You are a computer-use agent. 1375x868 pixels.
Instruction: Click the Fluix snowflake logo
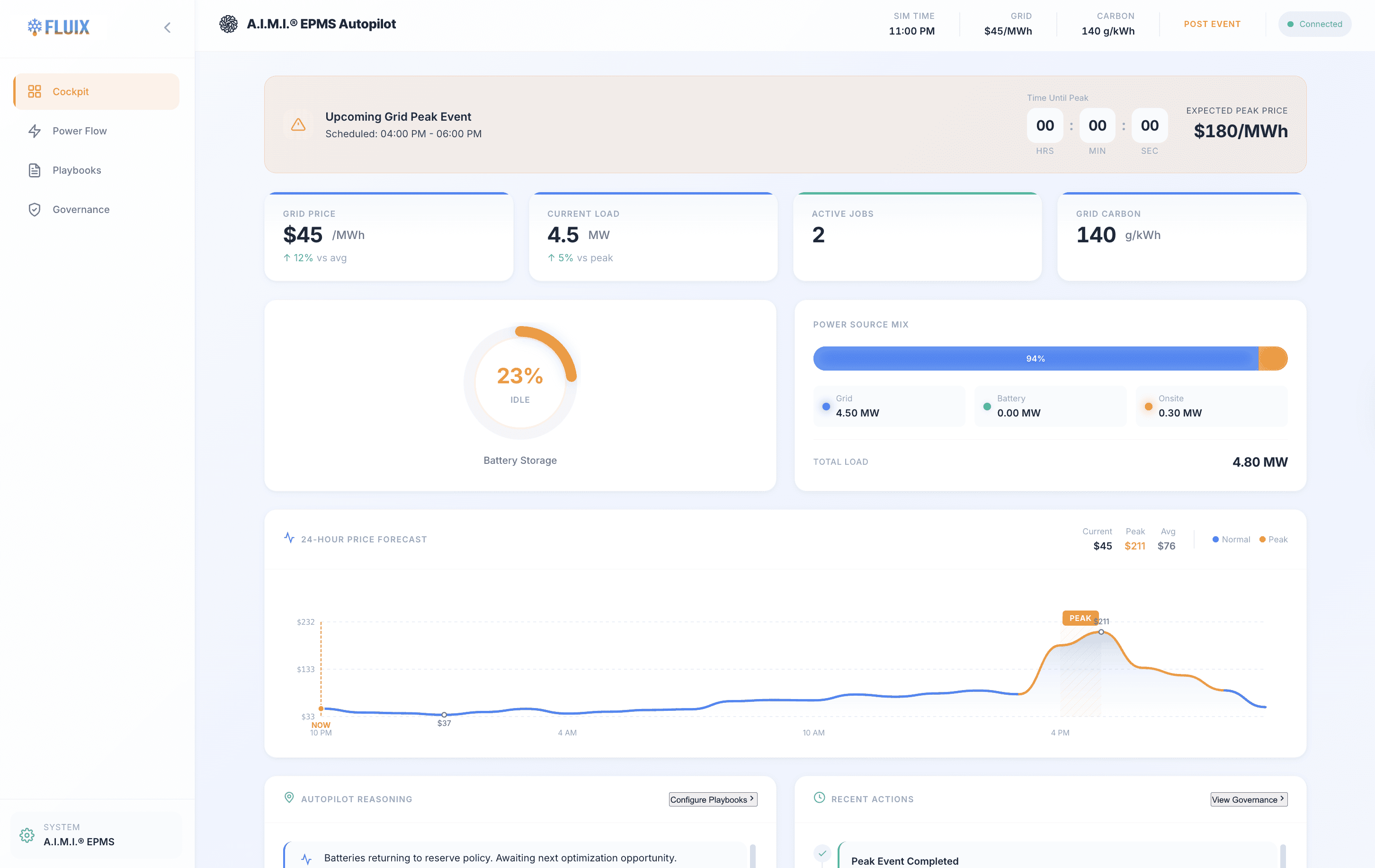[x=36, y=27]
